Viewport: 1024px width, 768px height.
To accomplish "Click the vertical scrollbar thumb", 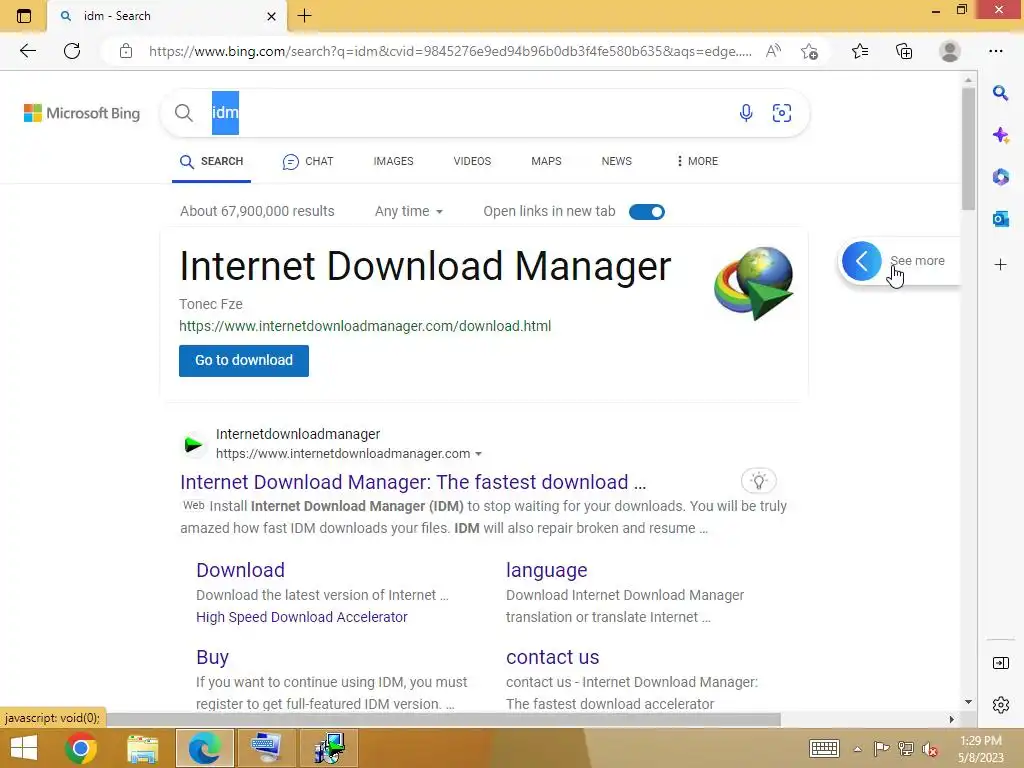I will coord(968,148).
